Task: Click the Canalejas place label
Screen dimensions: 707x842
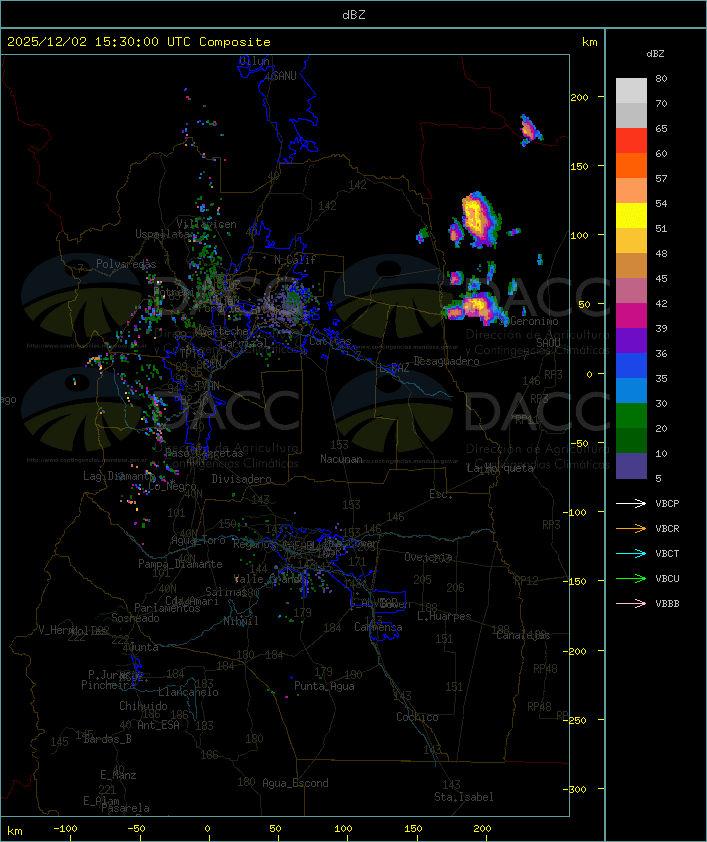Action: [523, 635]
